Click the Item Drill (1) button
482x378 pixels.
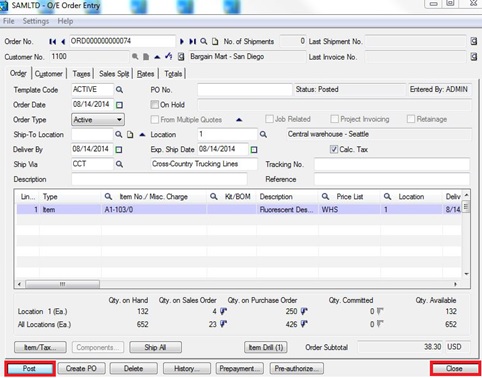pyautogui.click(x=266, y=347)
